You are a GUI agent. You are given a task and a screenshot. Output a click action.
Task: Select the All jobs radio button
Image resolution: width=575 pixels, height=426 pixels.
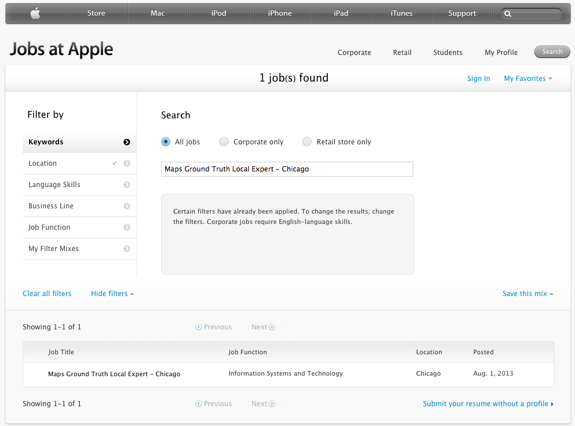click(166, 142)
